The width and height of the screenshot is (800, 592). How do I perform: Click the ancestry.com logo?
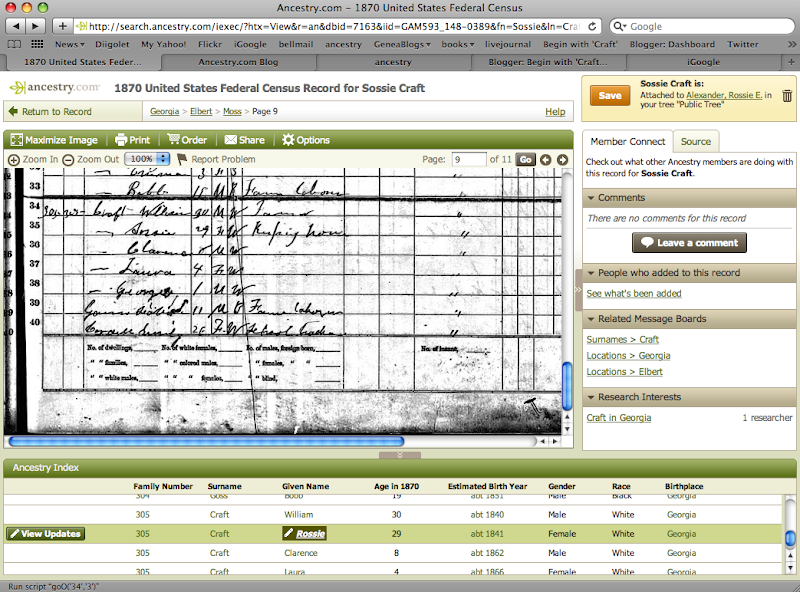click(55, 87)
